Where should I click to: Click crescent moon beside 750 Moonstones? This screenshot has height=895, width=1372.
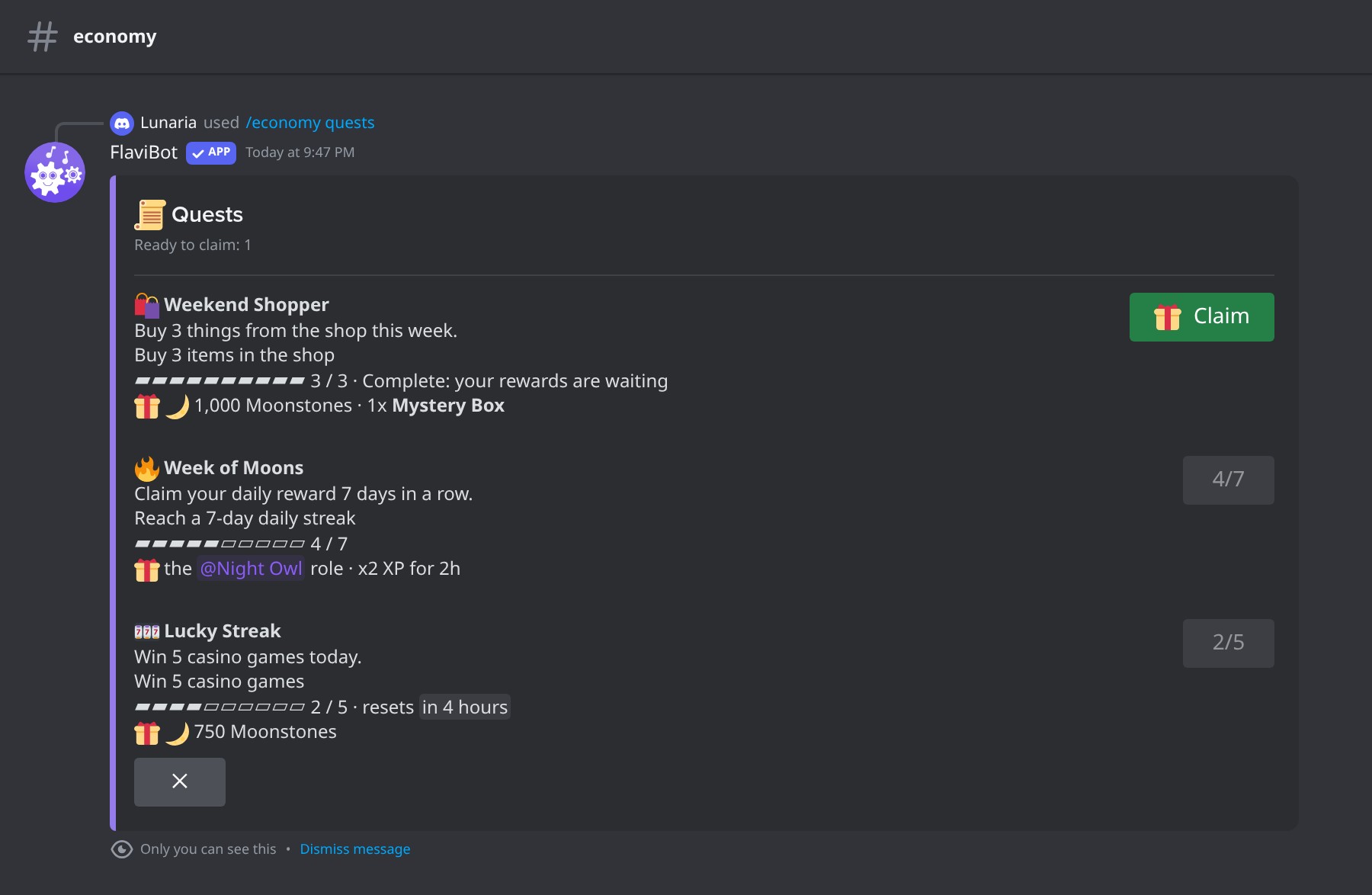coord(177,733)
